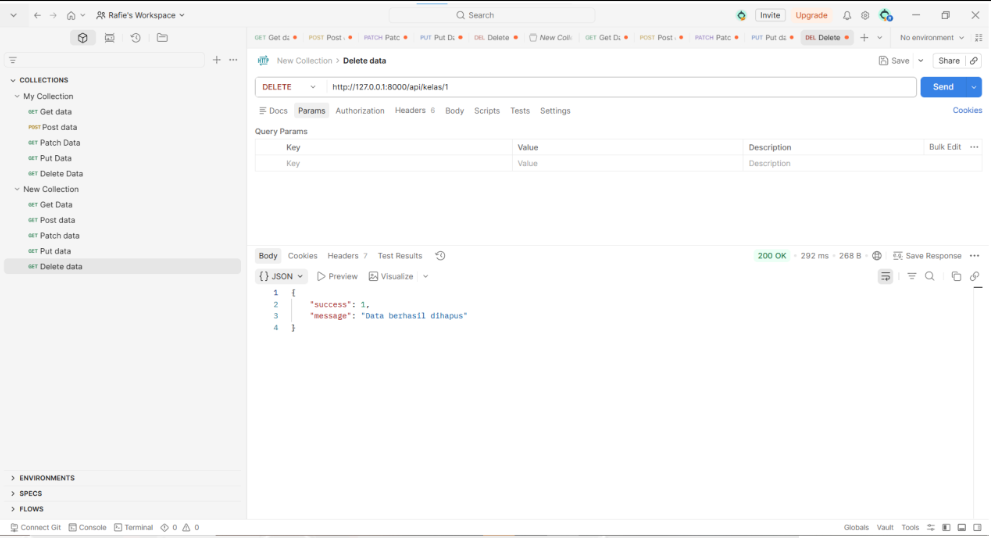Switch to response Cookies tab
Screen dimensions: 991x538
click(302, 255)
